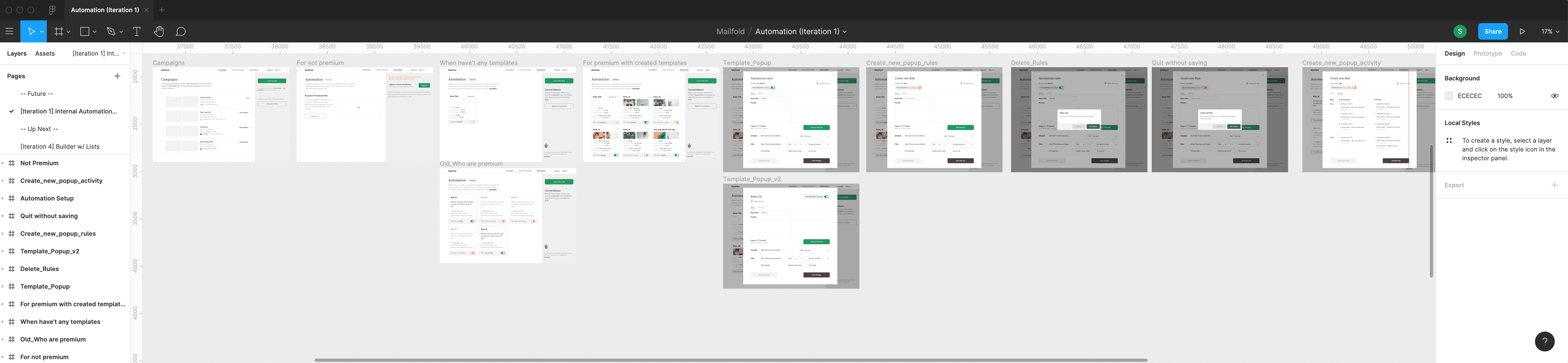Present prototype with play icon

(1522, 31)
